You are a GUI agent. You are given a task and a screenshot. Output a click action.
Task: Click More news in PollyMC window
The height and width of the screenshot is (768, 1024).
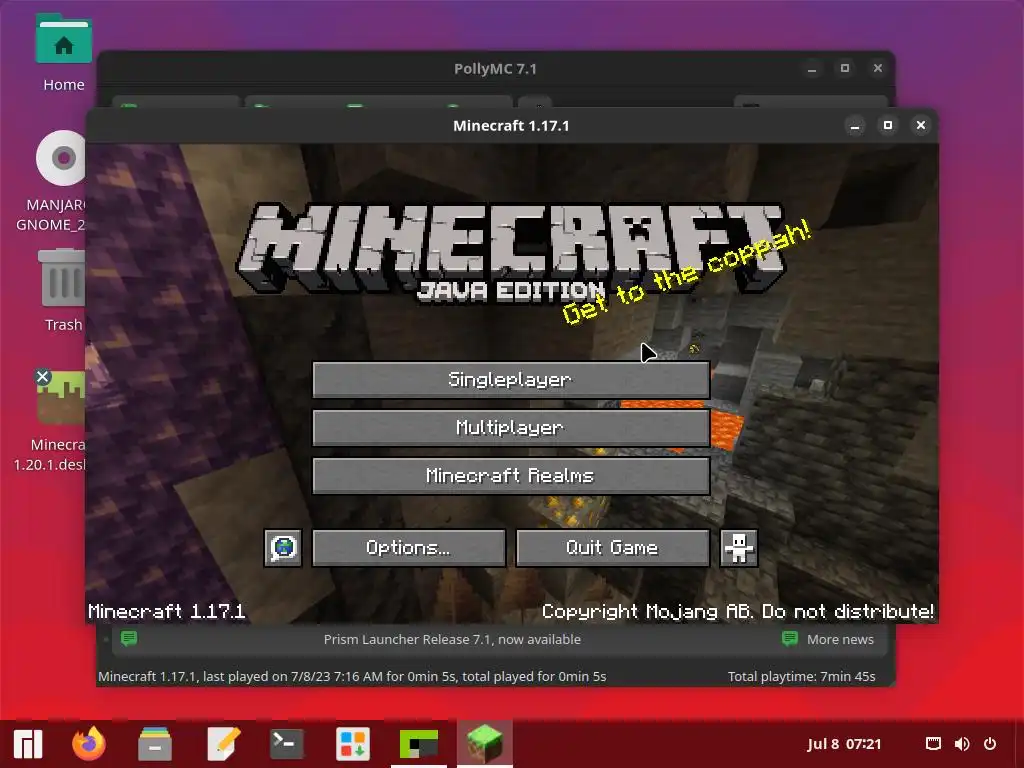pyautogui.click(x=840, y=639)
